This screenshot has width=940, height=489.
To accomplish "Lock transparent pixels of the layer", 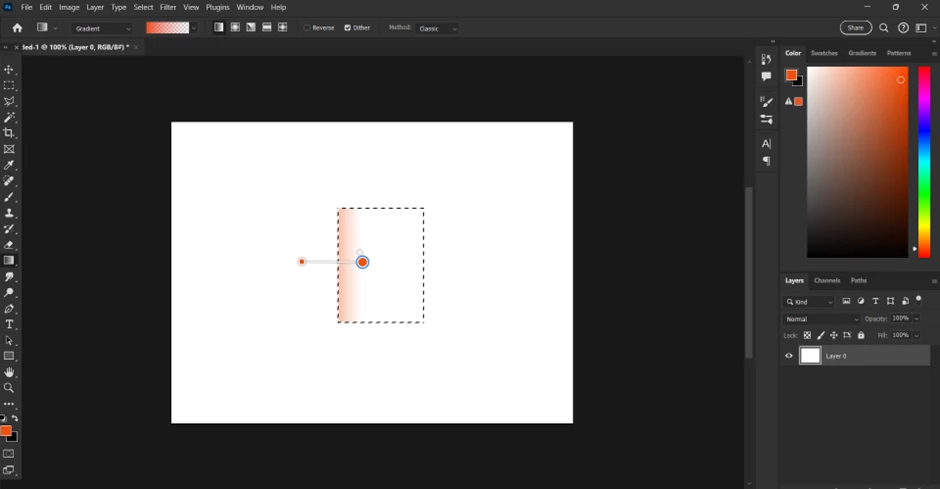I will [808, 336].
